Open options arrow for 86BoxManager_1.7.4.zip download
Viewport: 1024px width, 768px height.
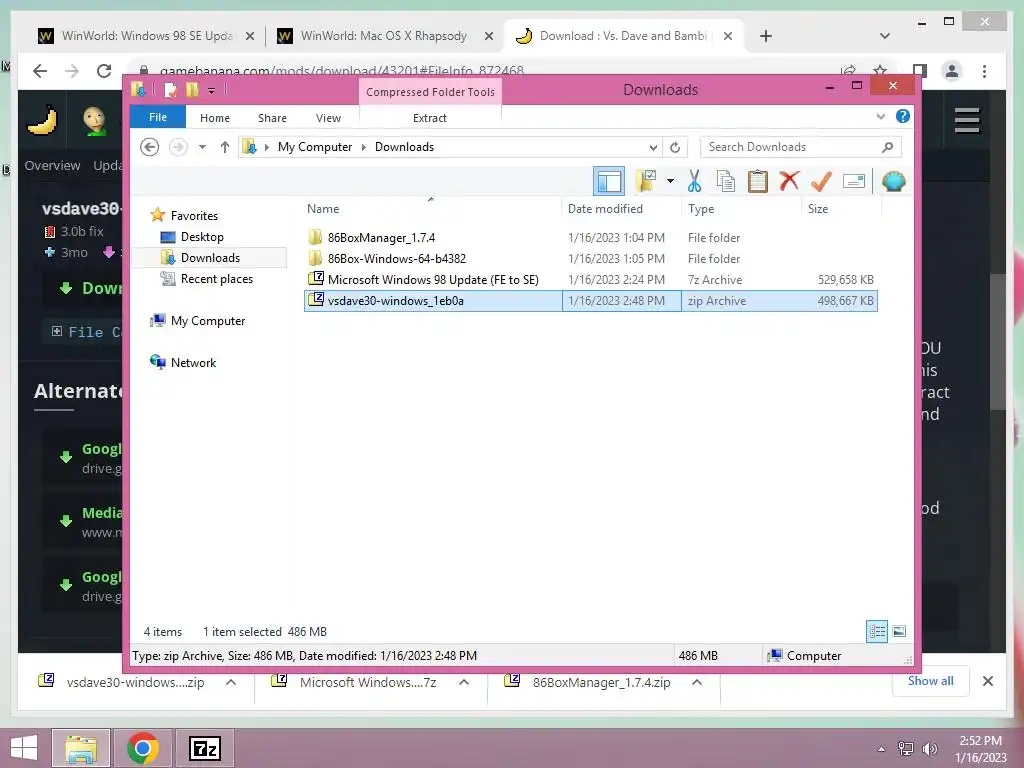[697, 682]
